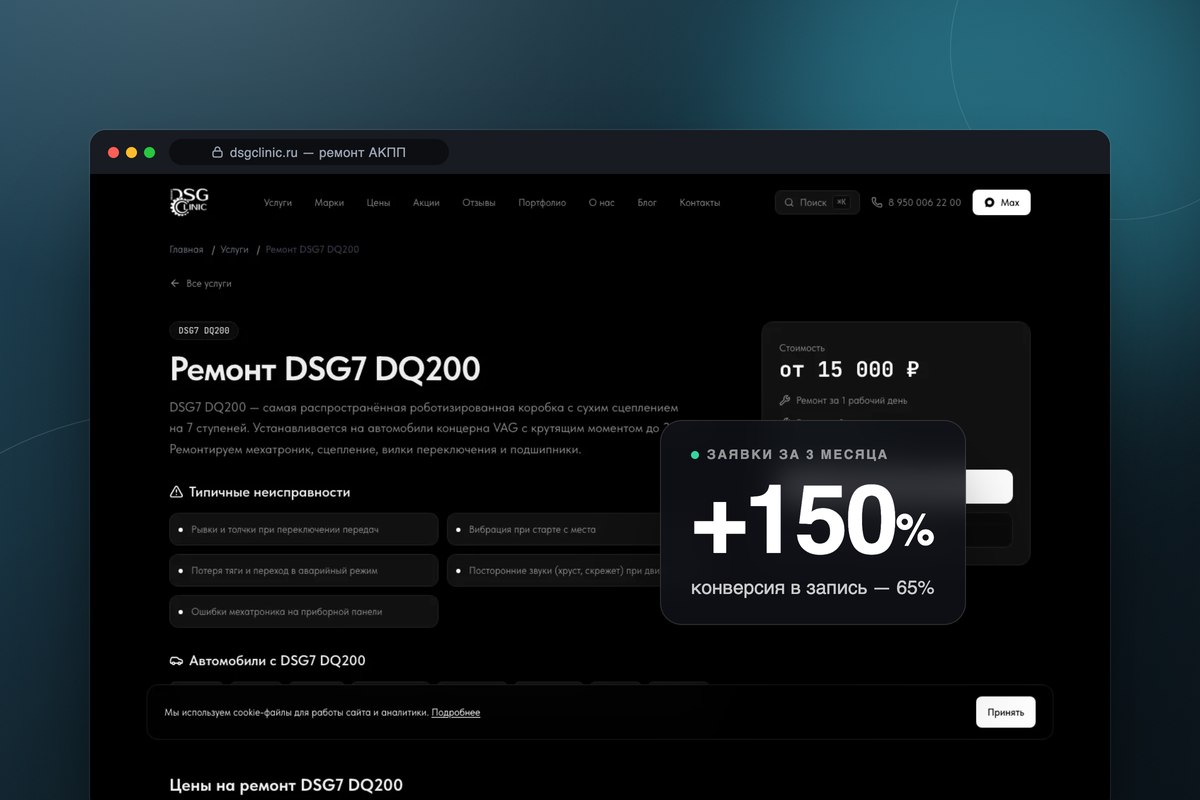Open the Услуги menu item

(278, 203)
